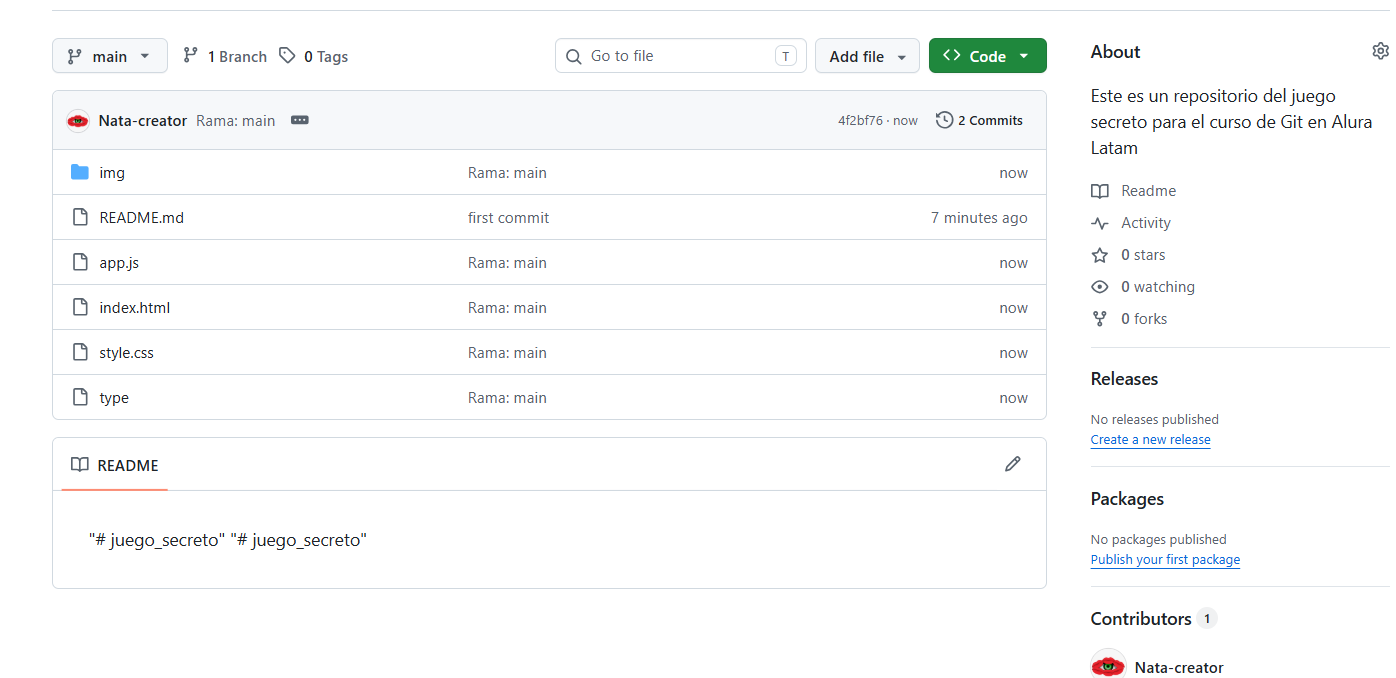The height and width of the screenshot is (678, 1396).
Task: Click the search magnifier in Go to file
Action: tap(573, 56)
